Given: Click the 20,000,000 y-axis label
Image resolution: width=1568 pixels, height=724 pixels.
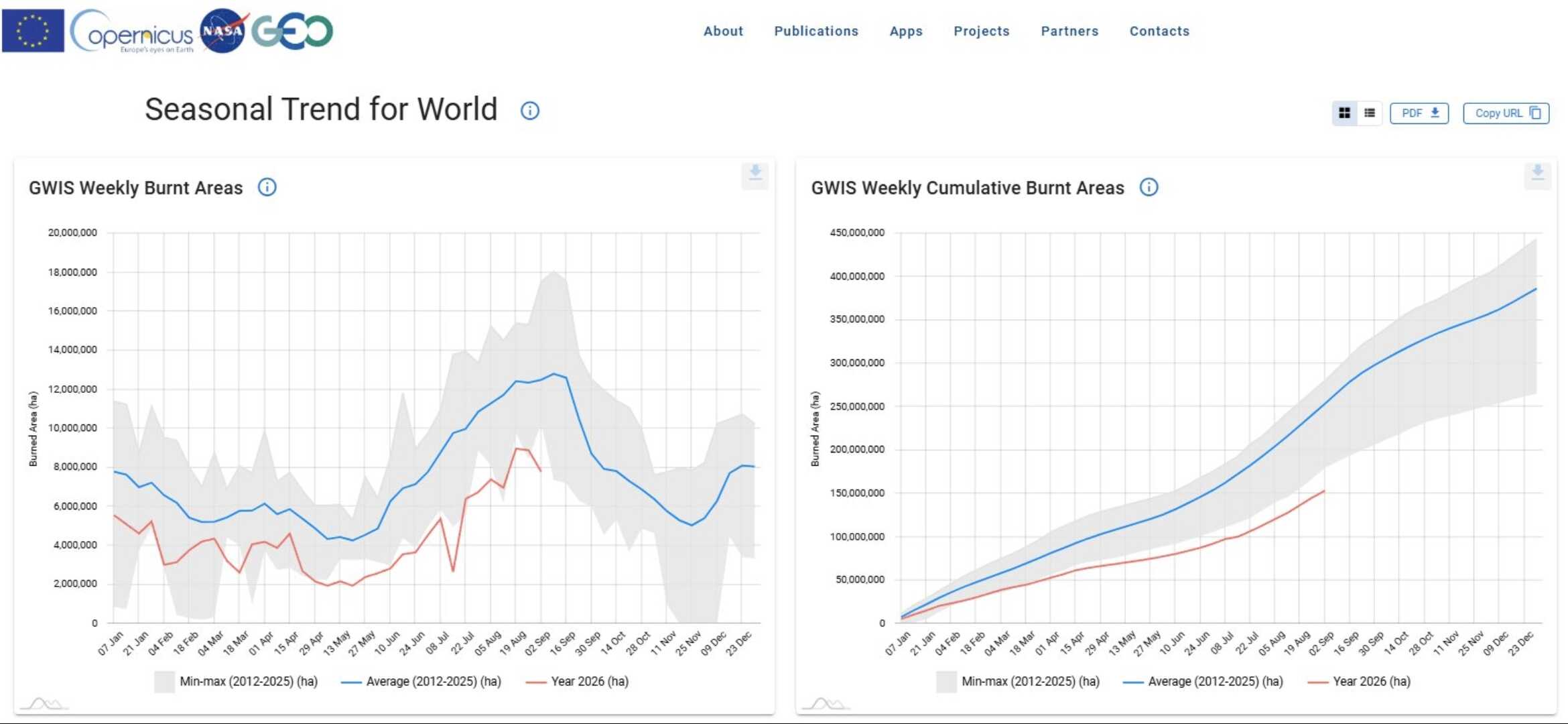Looking at the screenshot, I should pos(72,233).
